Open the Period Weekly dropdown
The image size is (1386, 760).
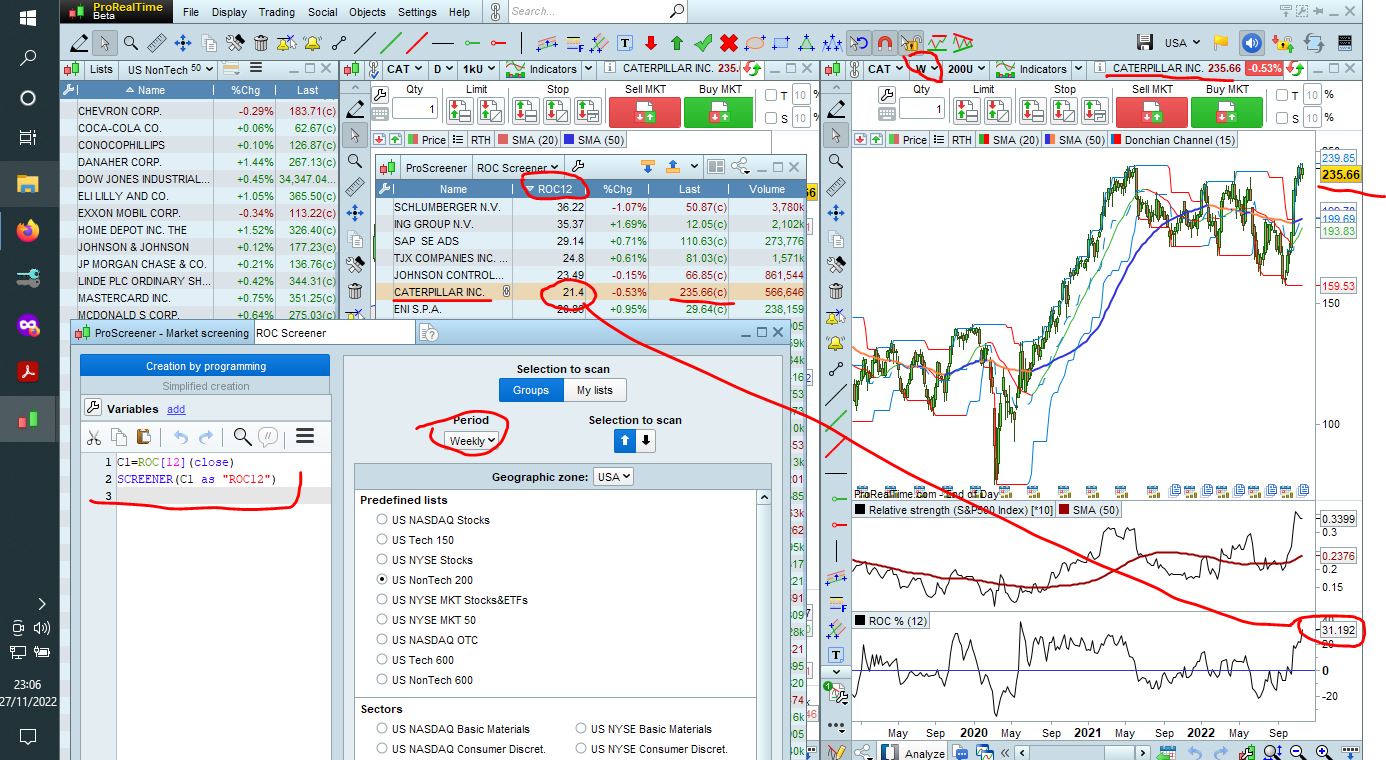(472, 440)
